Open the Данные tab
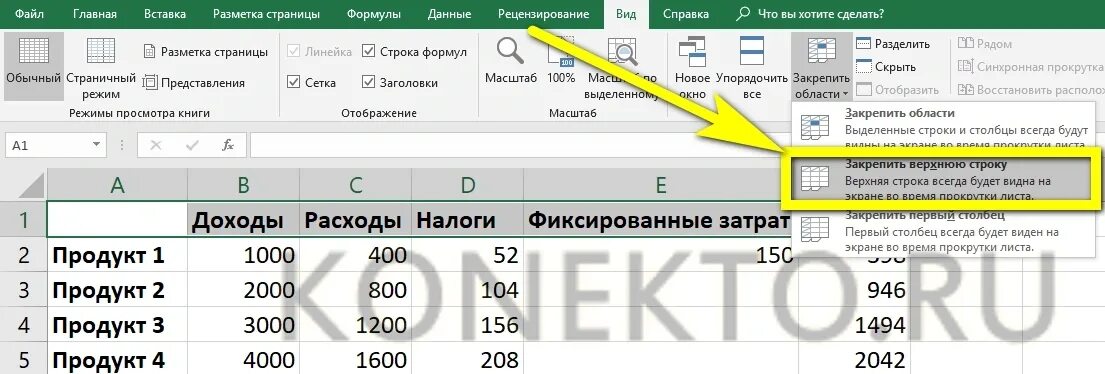 (x=451, y=13)
